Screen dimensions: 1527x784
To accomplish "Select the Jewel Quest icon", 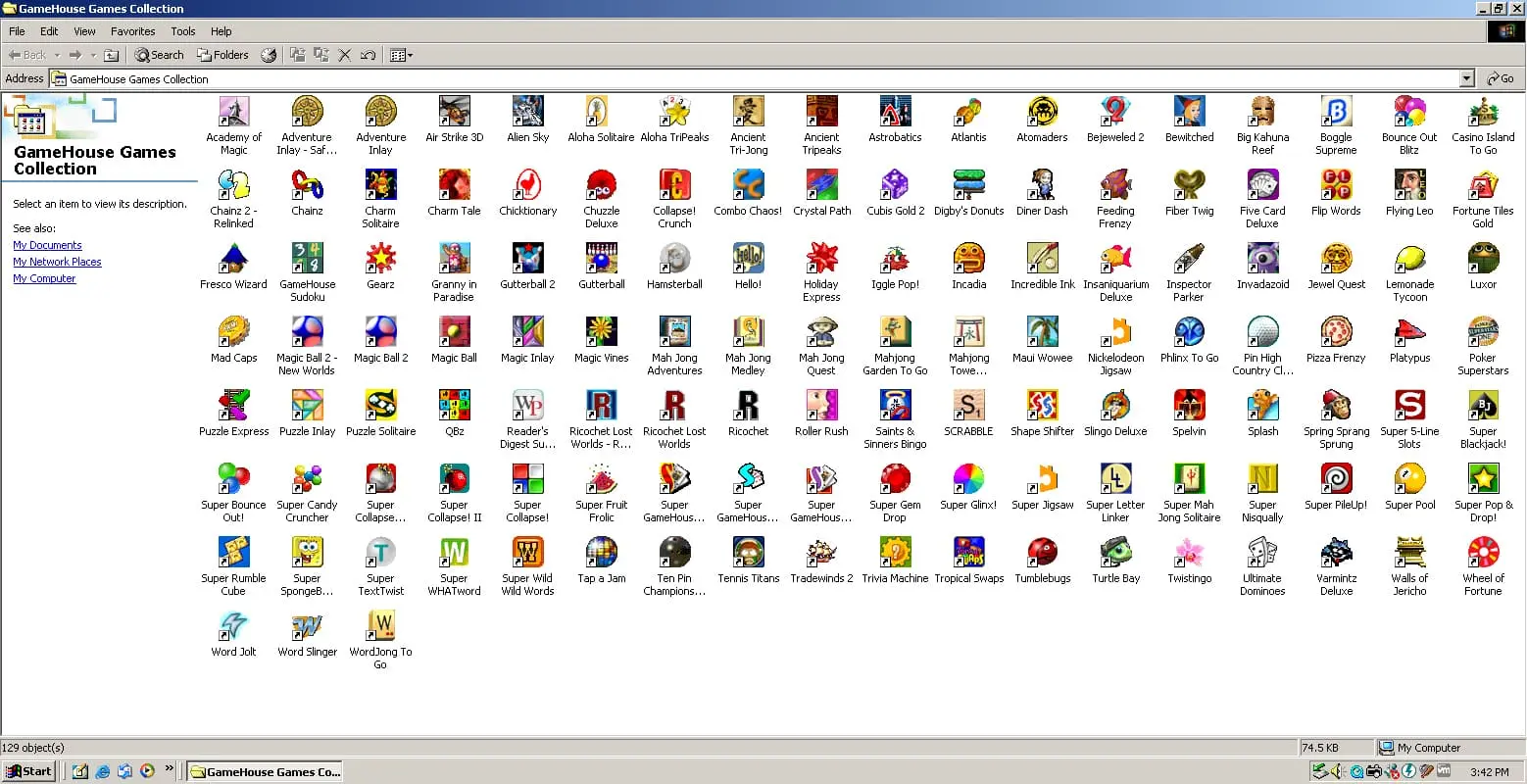I will click(1336, 259).
